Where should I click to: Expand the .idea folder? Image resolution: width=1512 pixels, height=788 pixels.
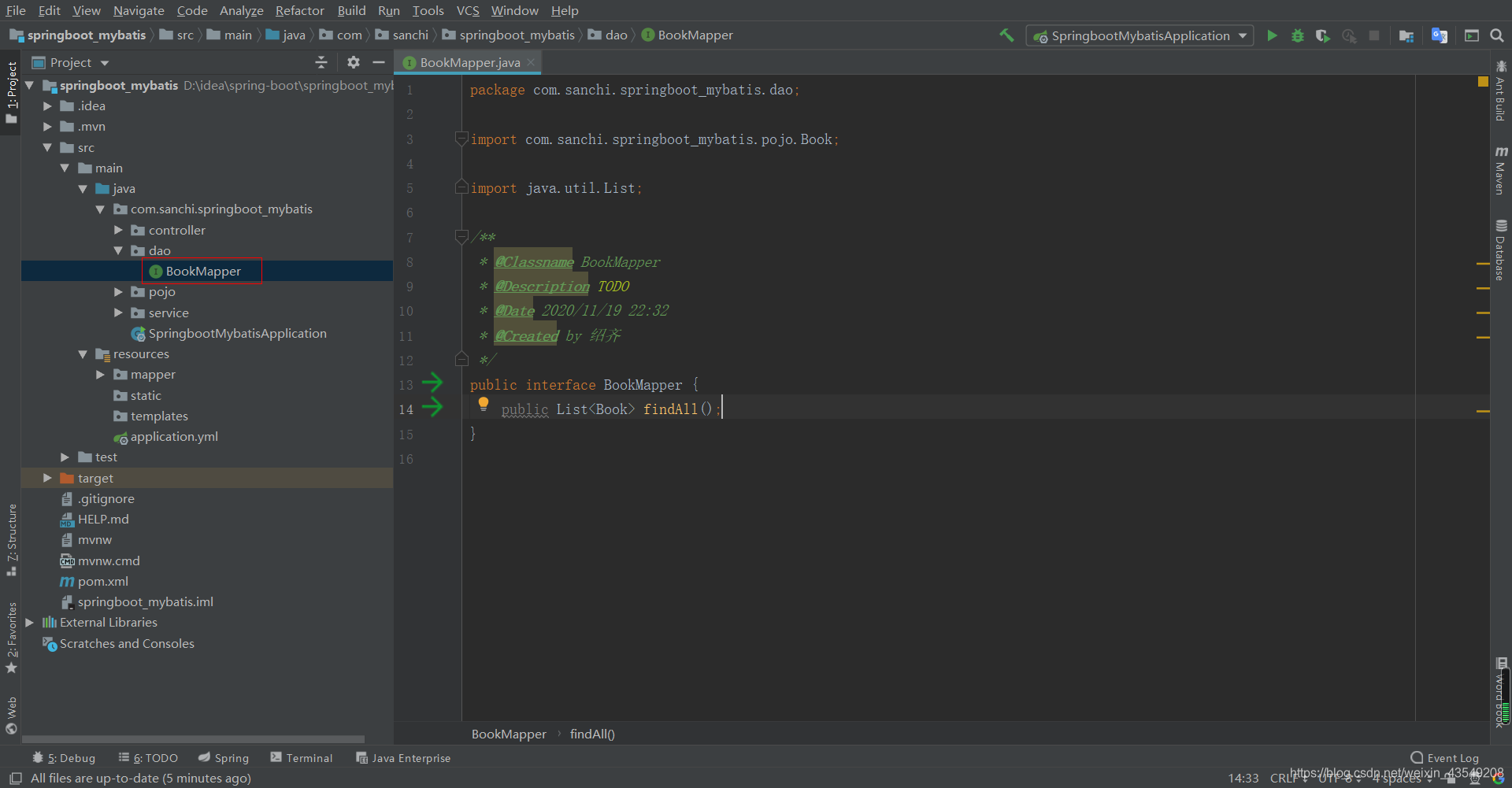click(x=47, y=105)
